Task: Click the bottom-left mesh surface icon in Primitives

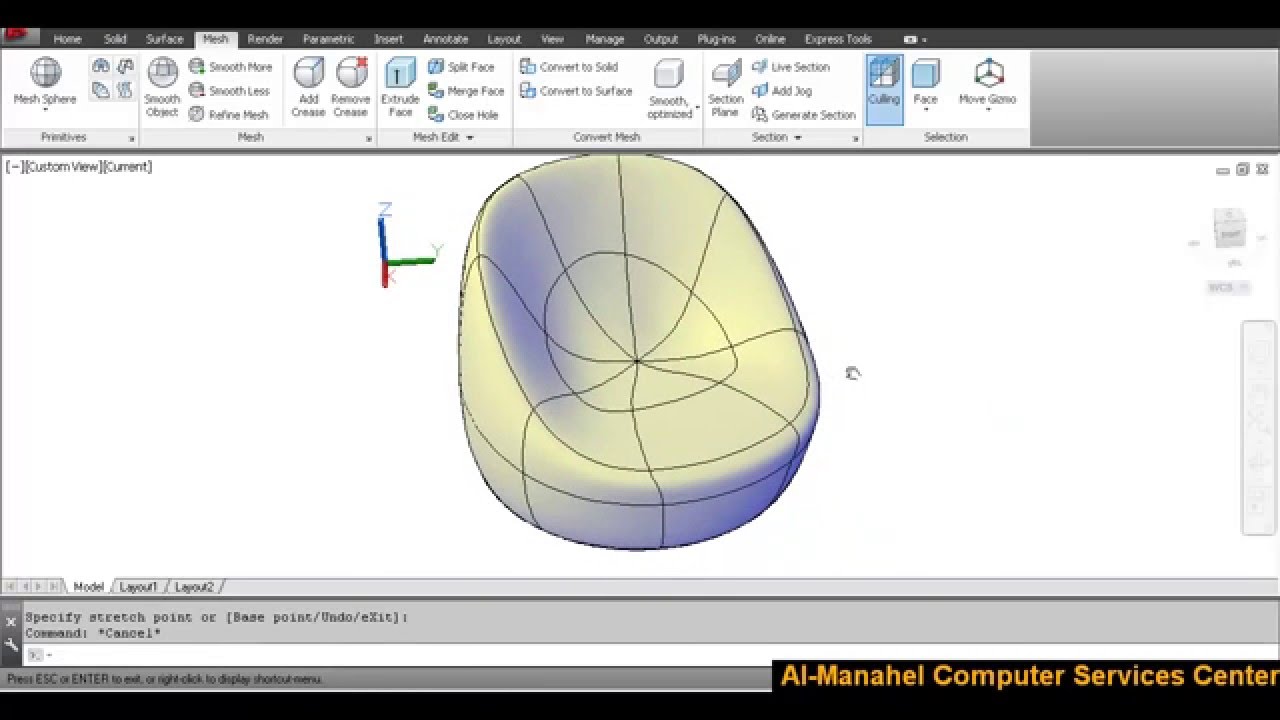Action: (101, 91)
